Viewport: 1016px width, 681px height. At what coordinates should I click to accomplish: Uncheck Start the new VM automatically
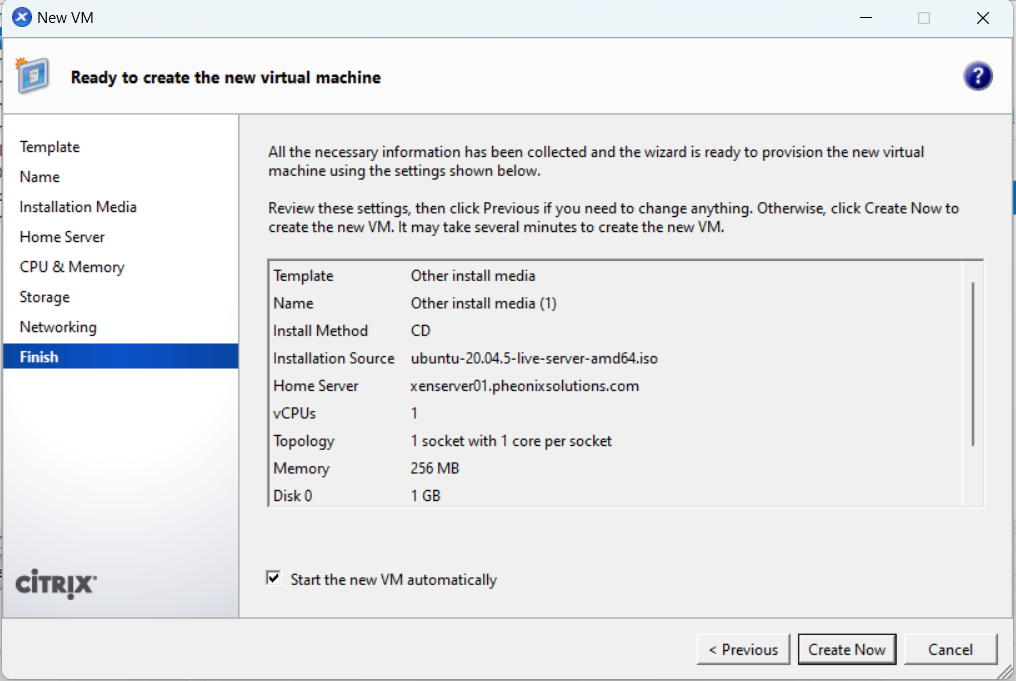pyautogui.click(x=273, y=578)
